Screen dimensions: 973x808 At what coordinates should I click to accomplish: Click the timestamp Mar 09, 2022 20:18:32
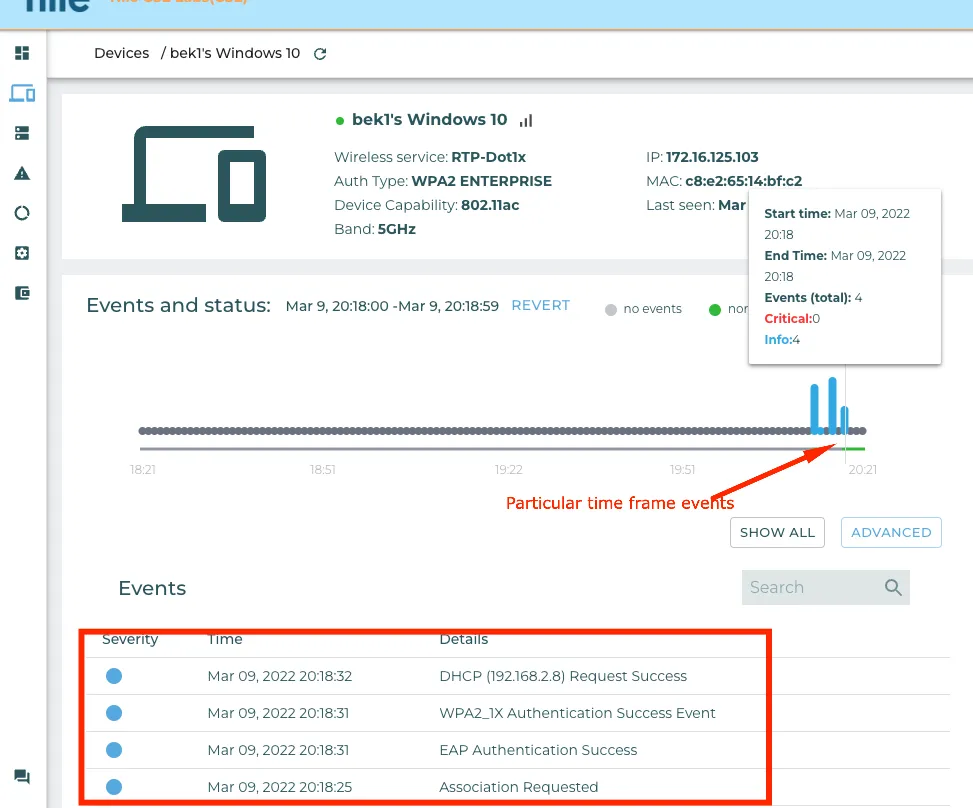280,676
